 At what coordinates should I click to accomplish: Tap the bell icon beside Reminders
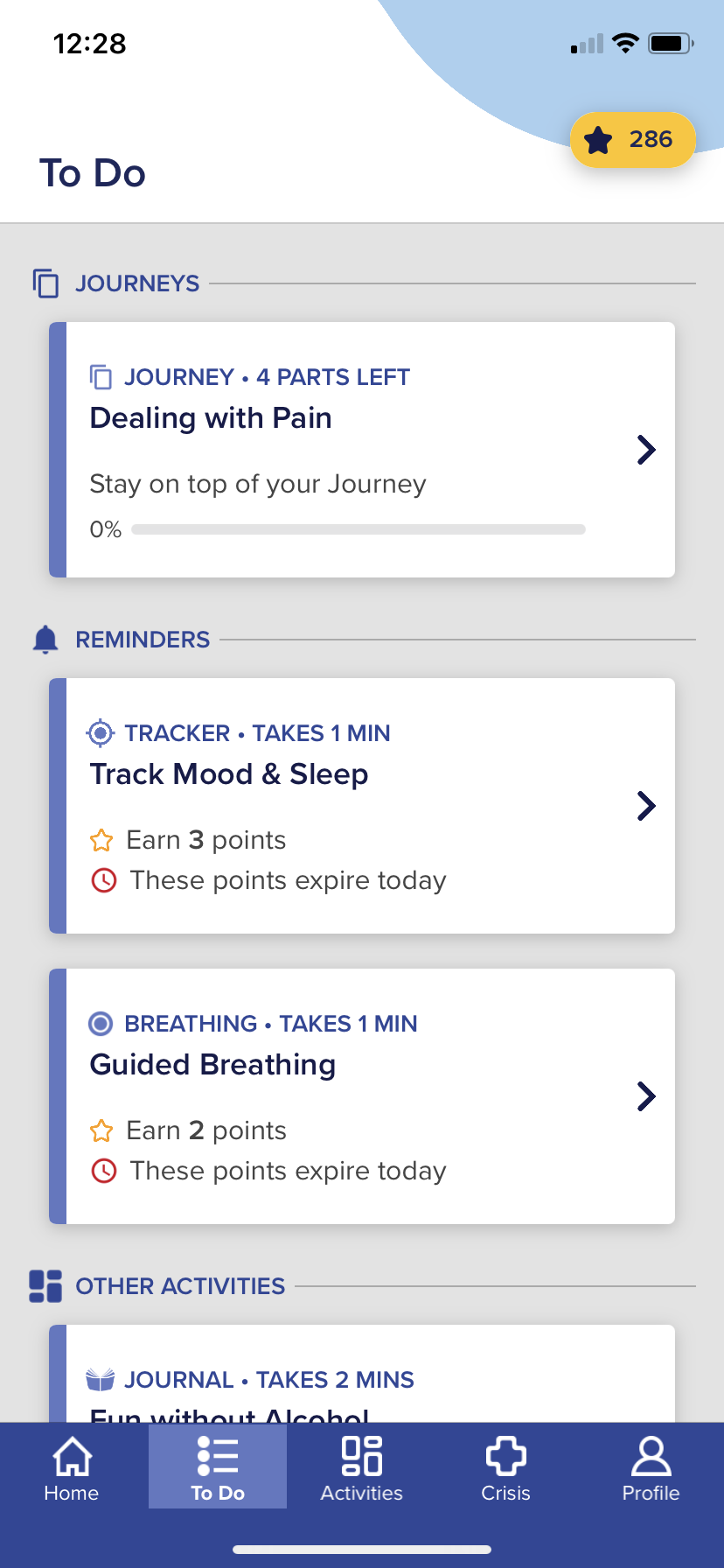pos(45,640)
